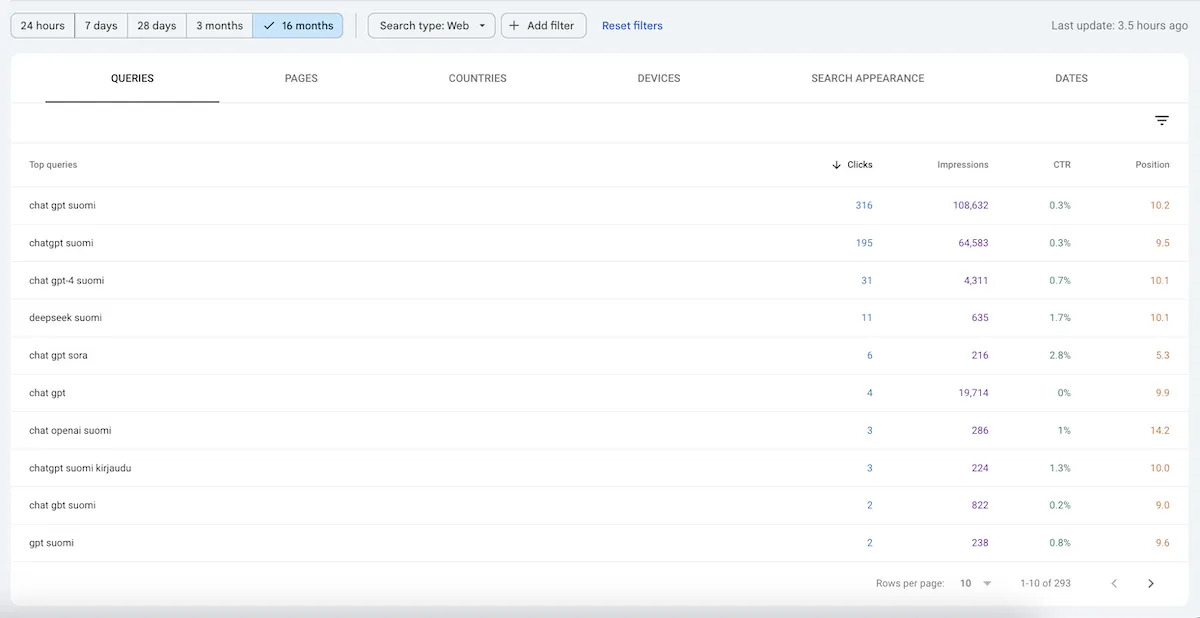The height and width of the screenshot is (618, 1200).
Task: Sort by the Impressions column header
Action: (963, 165)
